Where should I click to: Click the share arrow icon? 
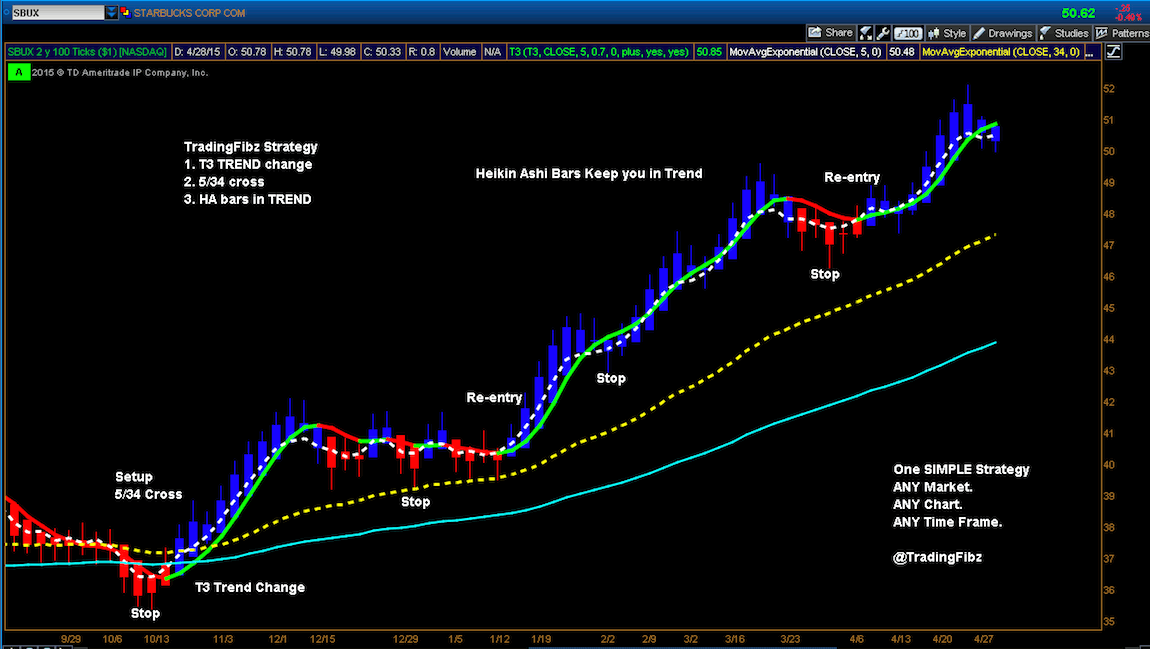(815, 33)
